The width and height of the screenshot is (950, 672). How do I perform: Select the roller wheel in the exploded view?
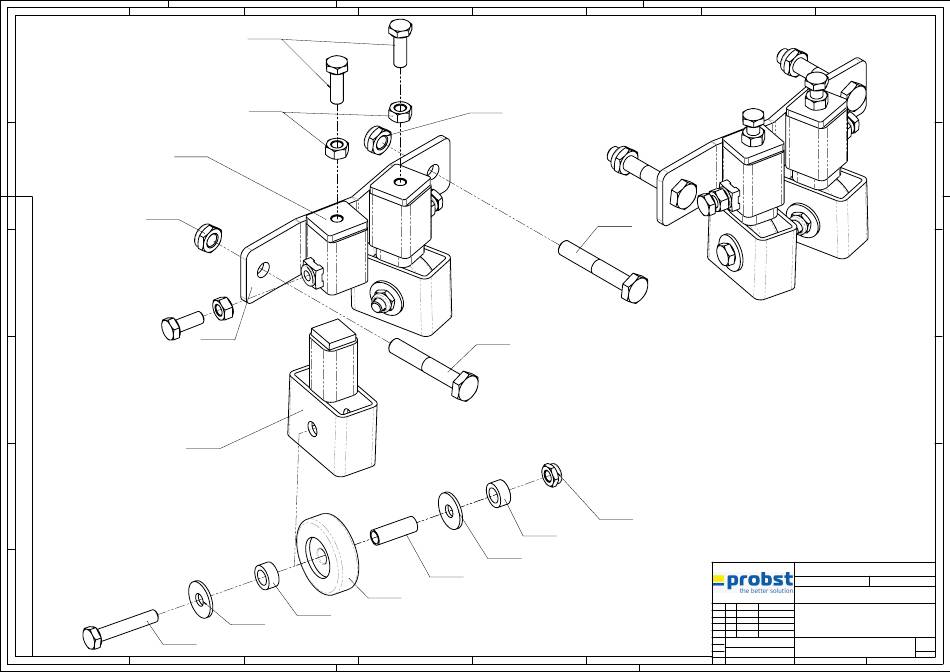click(x=327, y=555)
